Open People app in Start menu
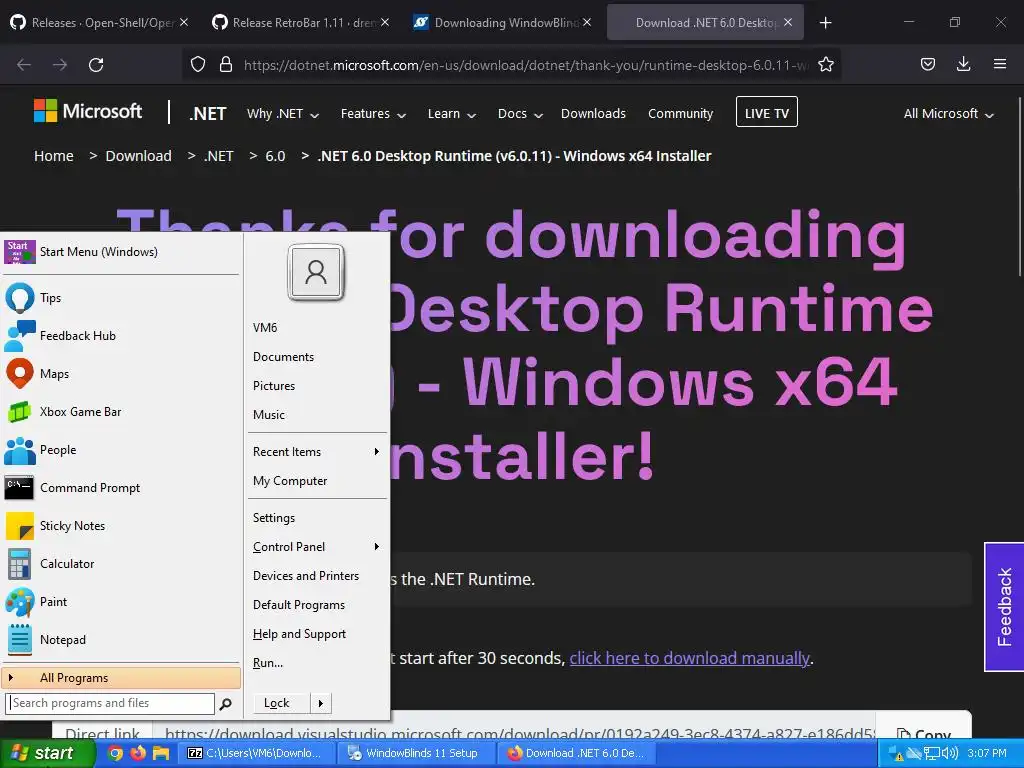This screenshot has height=768, width=1024. click(x=121, y=450)
